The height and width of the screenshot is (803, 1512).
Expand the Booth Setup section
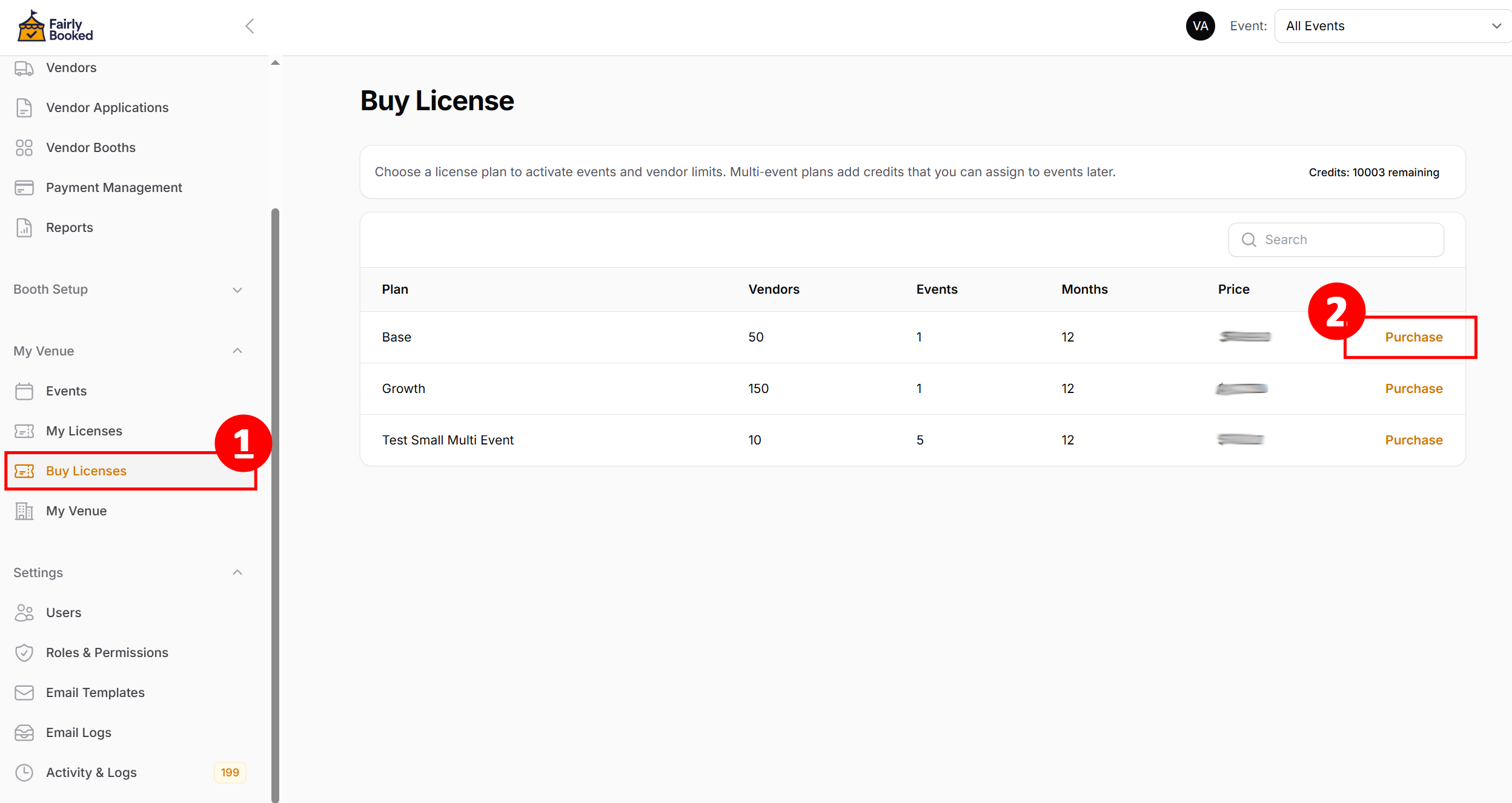tap(237, 290)
